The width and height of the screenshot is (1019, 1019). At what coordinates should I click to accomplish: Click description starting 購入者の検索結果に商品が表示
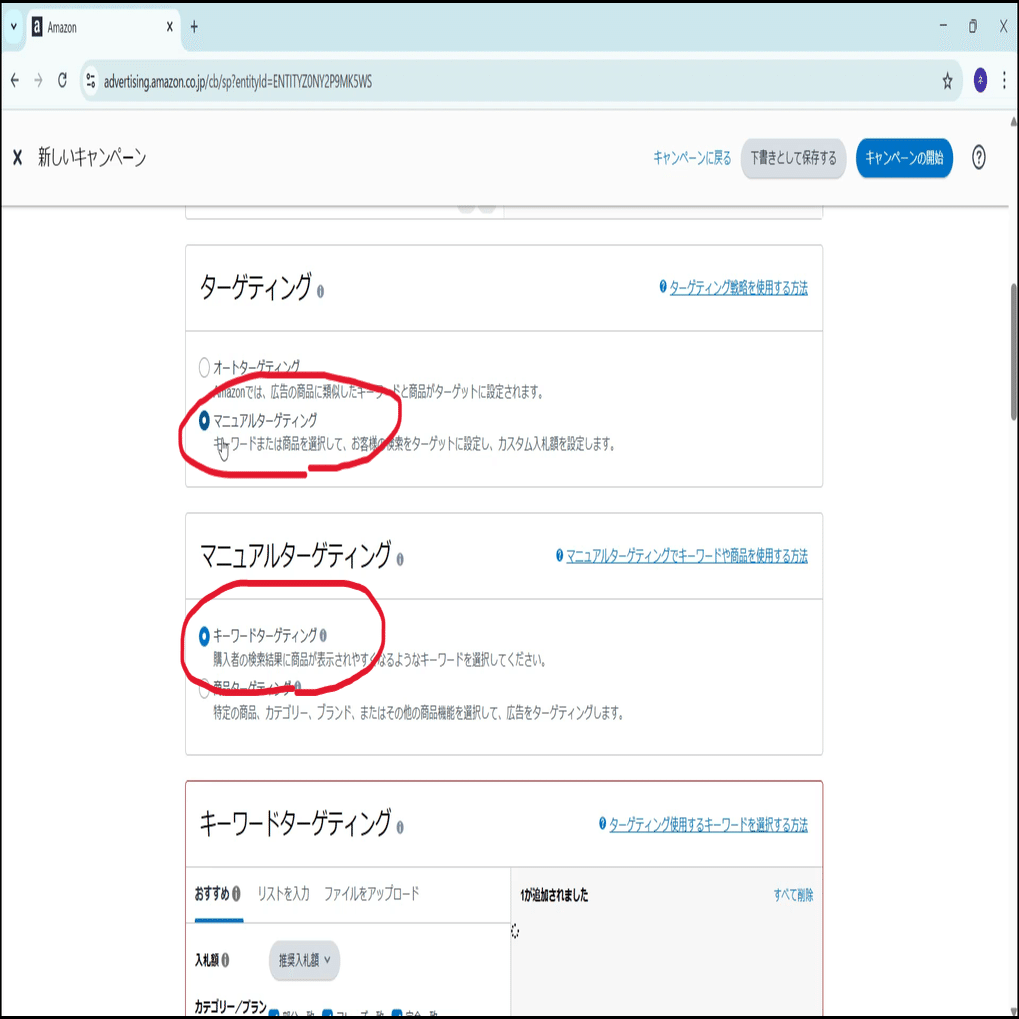380,660
